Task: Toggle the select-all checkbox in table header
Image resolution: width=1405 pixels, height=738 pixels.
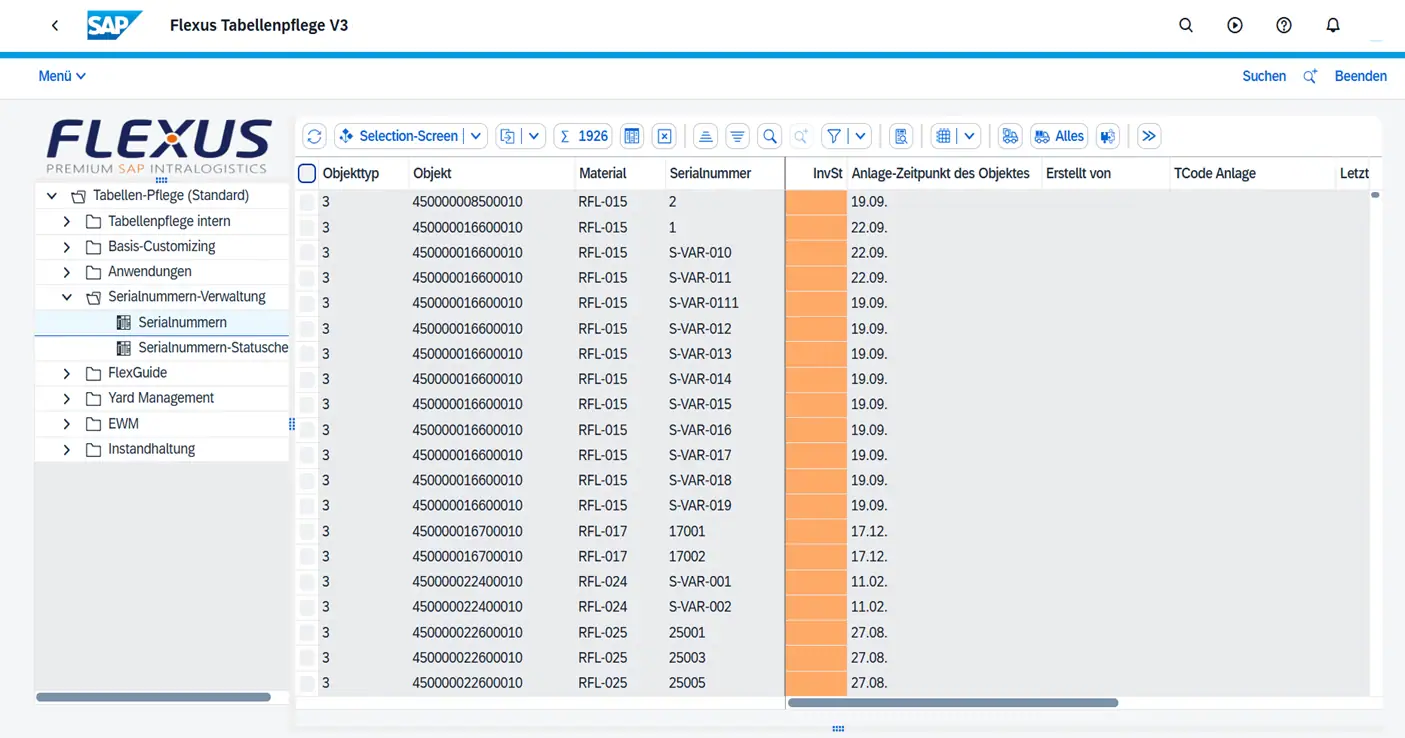Action: [307, 174]
